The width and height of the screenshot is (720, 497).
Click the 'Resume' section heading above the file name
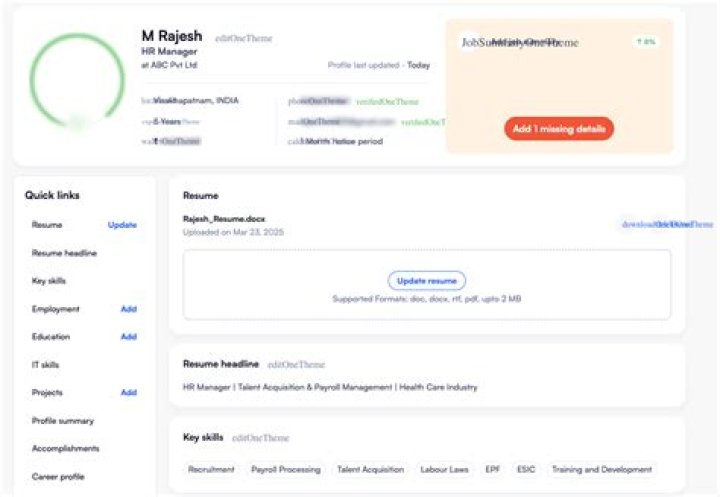[201, 196]
